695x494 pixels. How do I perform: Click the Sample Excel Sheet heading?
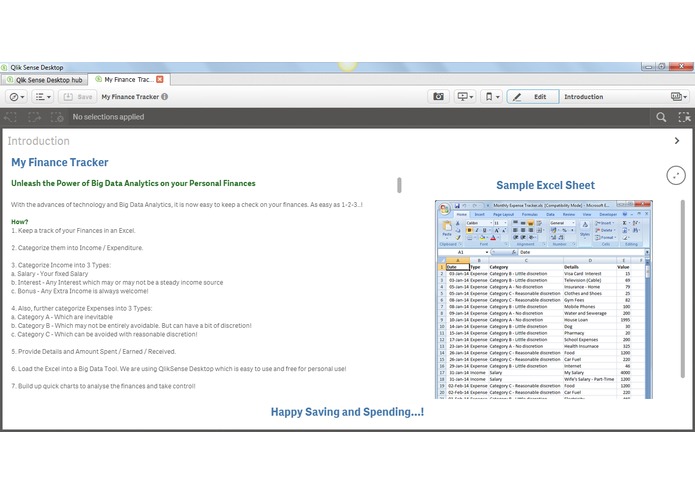pos(546,185)
